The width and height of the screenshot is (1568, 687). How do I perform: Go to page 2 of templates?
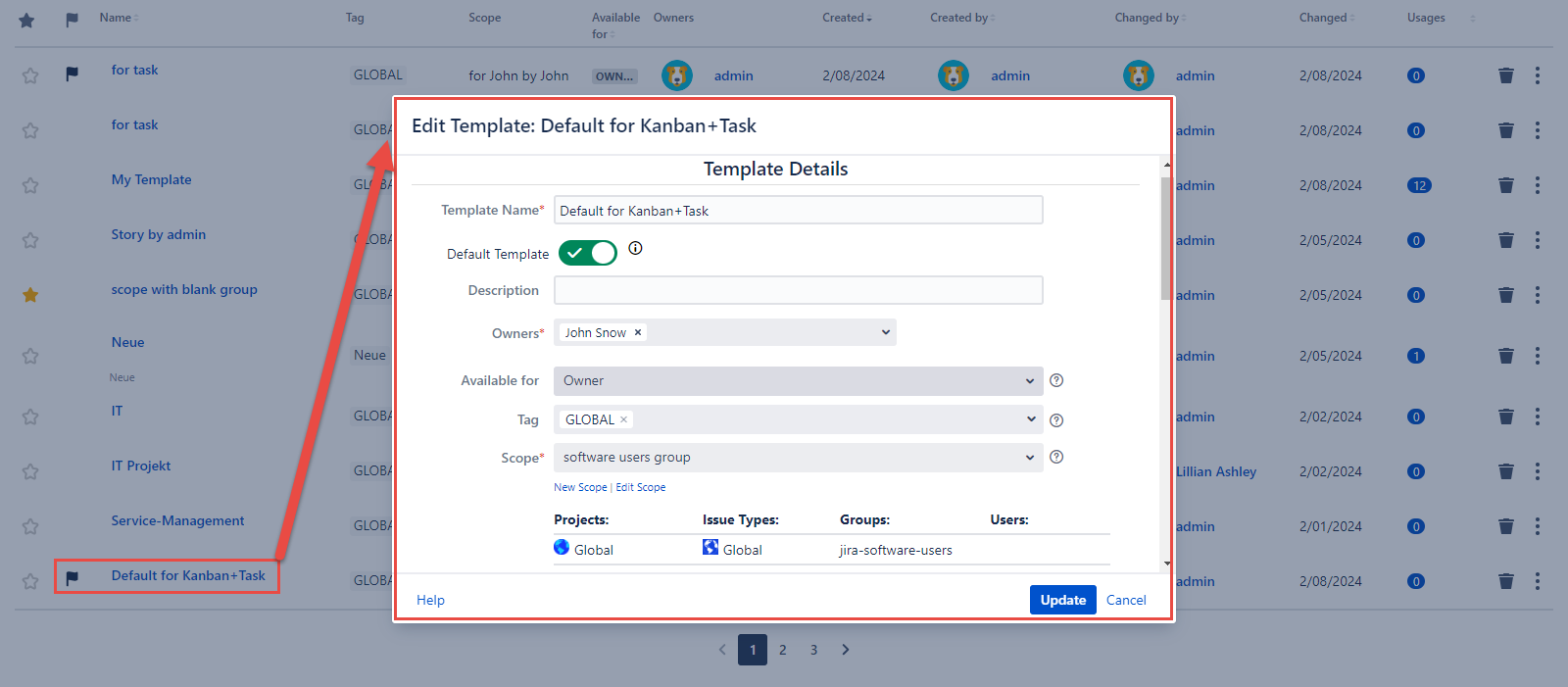click(783, 650)
